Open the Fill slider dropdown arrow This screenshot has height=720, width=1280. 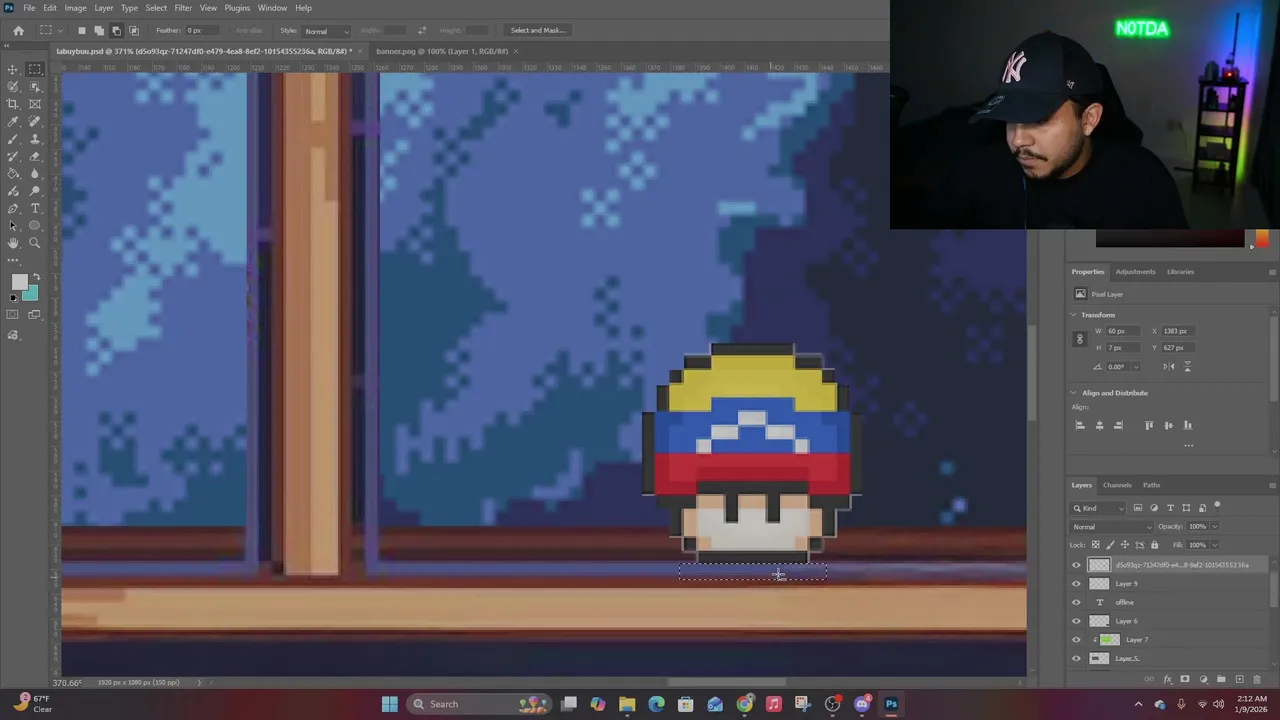1215,545
